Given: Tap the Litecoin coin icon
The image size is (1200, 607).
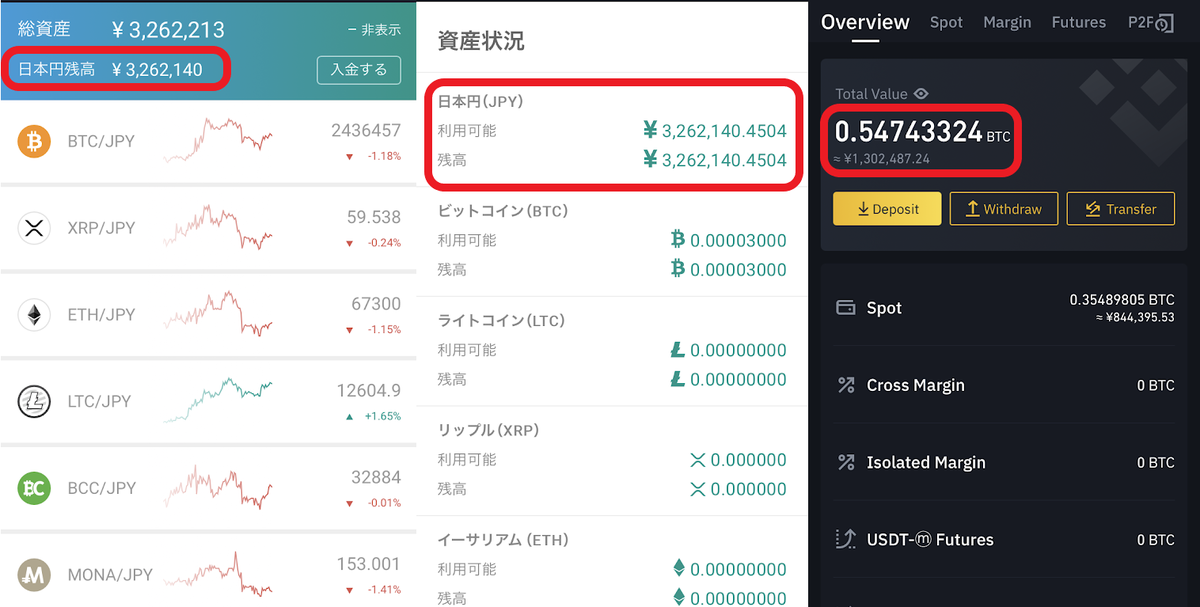Looking at the screenshot, I should point(34,402).
